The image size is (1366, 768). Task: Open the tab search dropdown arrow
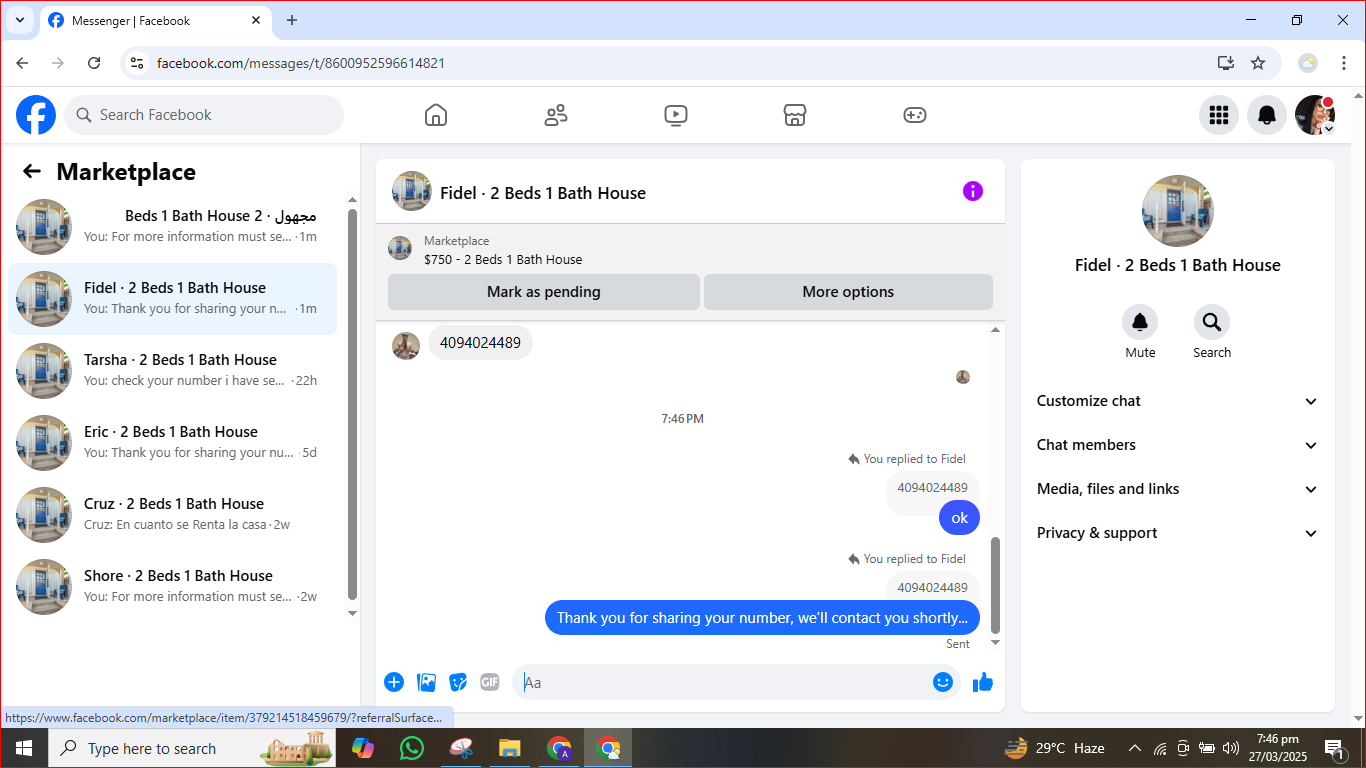point(19,20)
